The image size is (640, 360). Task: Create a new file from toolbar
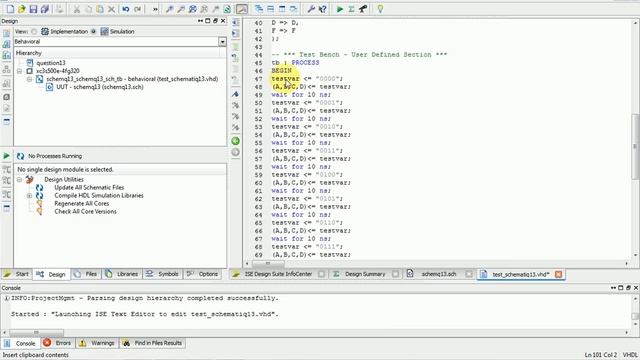pyautogui.click(x=10, y=9)
